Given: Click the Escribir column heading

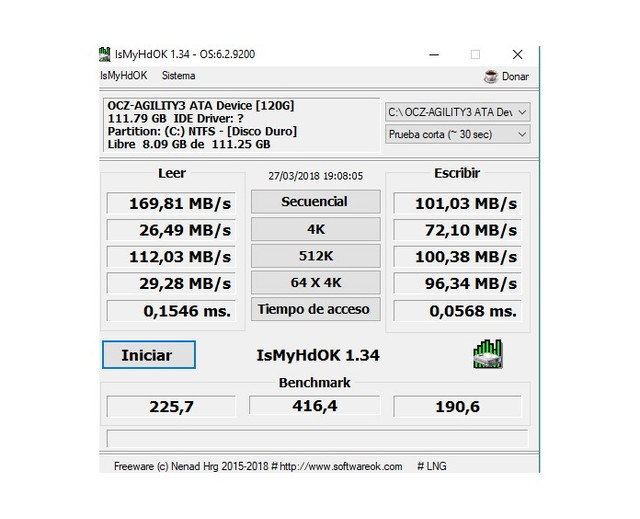Looking at the screenshot, I should (457, 173).
